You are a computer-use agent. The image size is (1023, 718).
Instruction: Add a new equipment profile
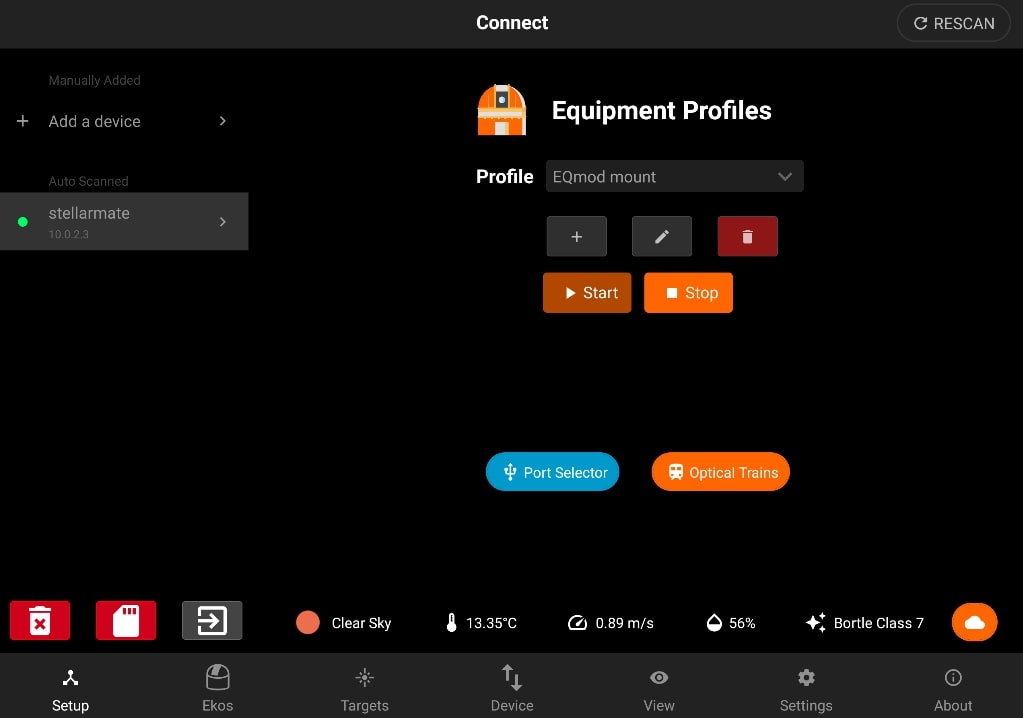pyautogui.click(x=576, y=236)
